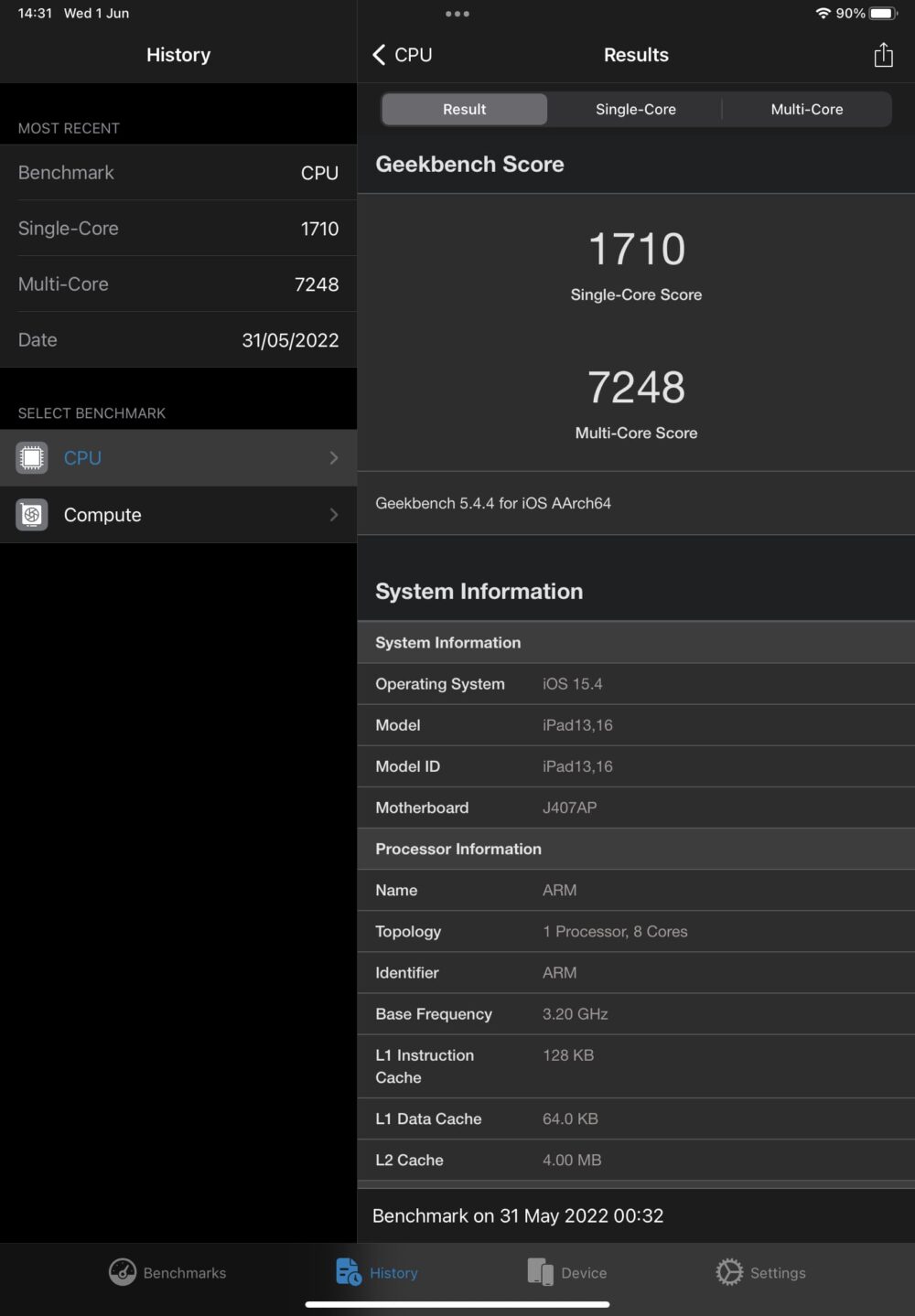This screenshot has height=1316, width=915.
Task: Open the Benchmarks speedometer icon
Action: 122,1272
